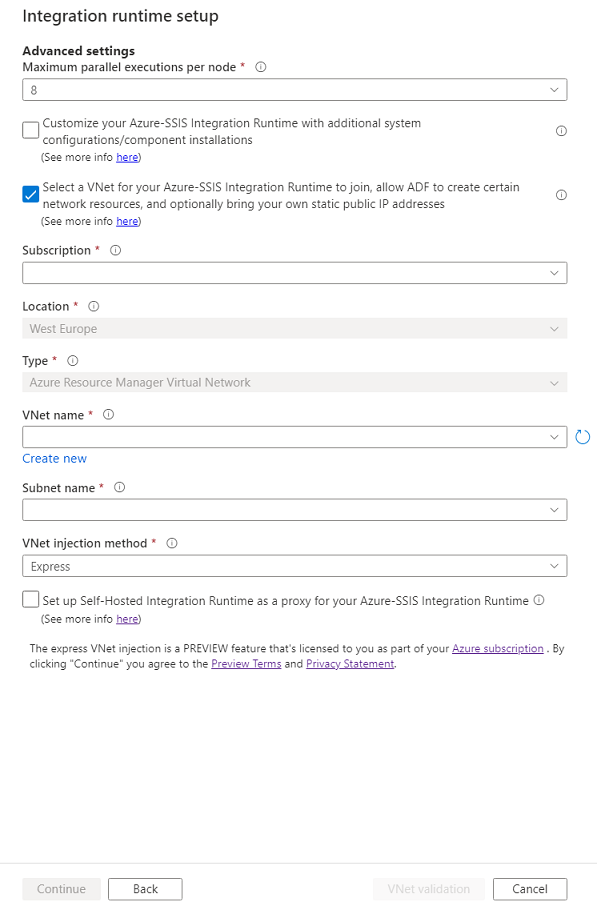
Task: Click info icon for Select a VNet option
Action: [x=561, y=195]
